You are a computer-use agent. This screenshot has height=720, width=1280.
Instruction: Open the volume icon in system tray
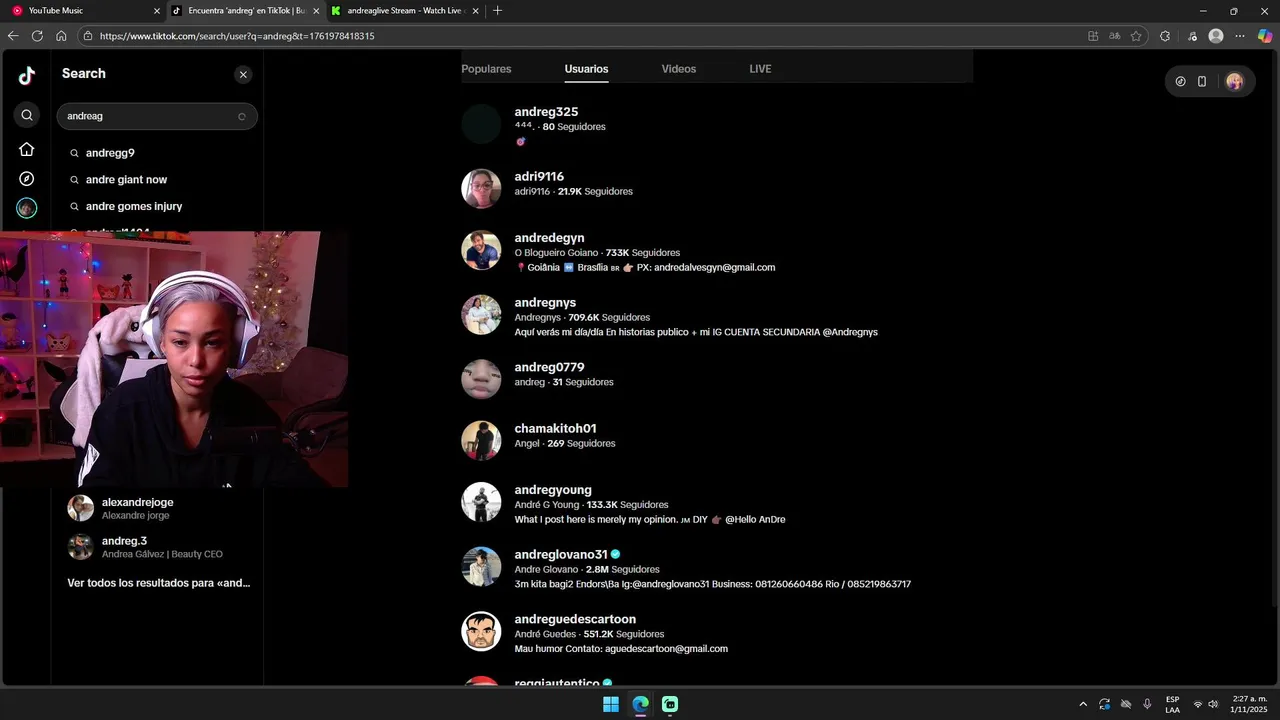pyautogui.click(x=1213, y=704)
